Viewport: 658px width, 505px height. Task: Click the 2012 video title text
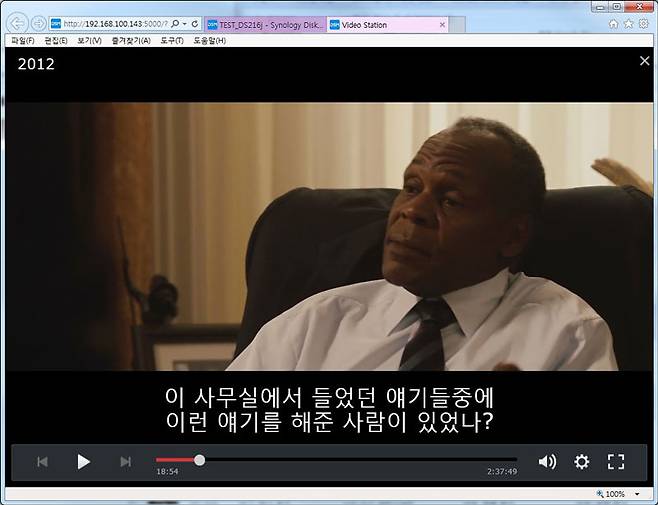37,64
